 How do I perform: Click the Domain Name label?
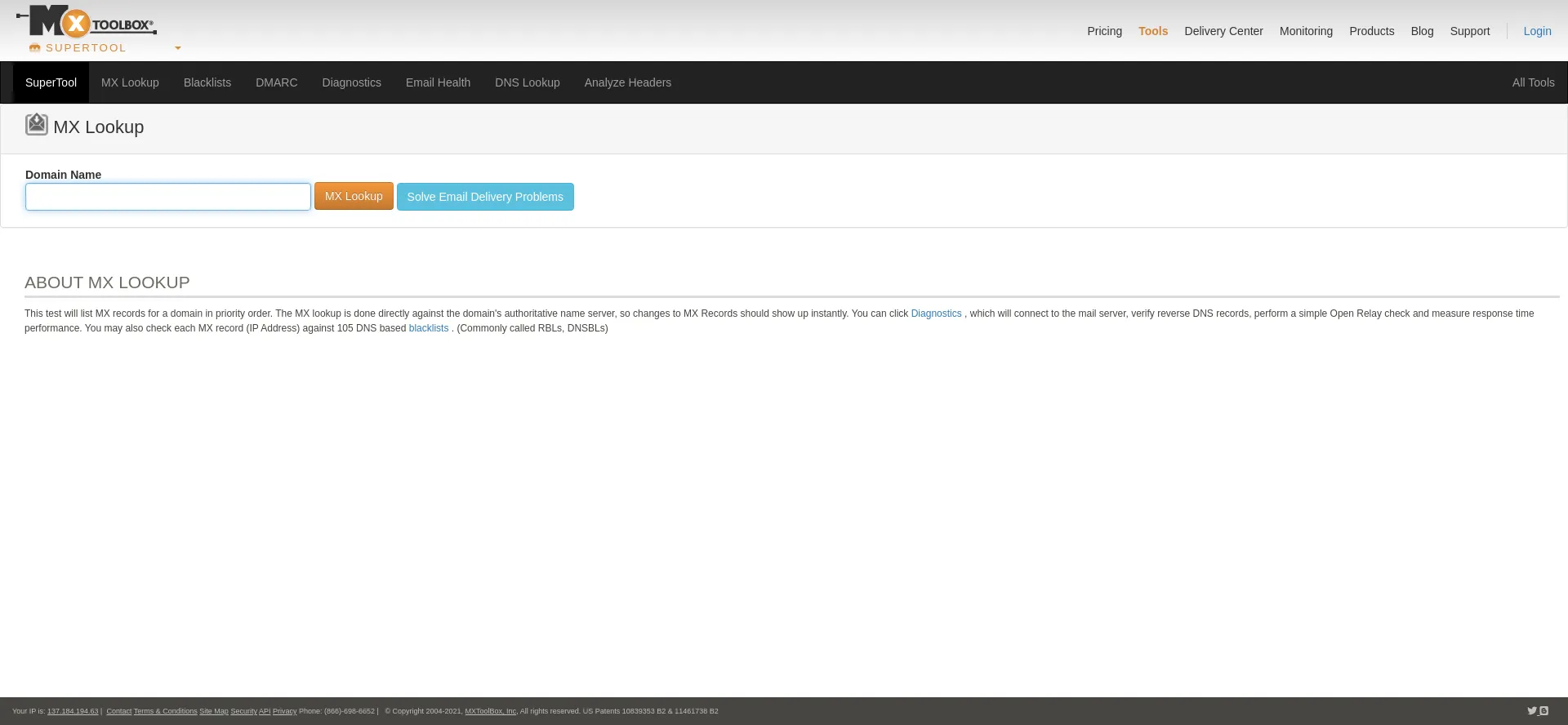click(x=63, y=175)
